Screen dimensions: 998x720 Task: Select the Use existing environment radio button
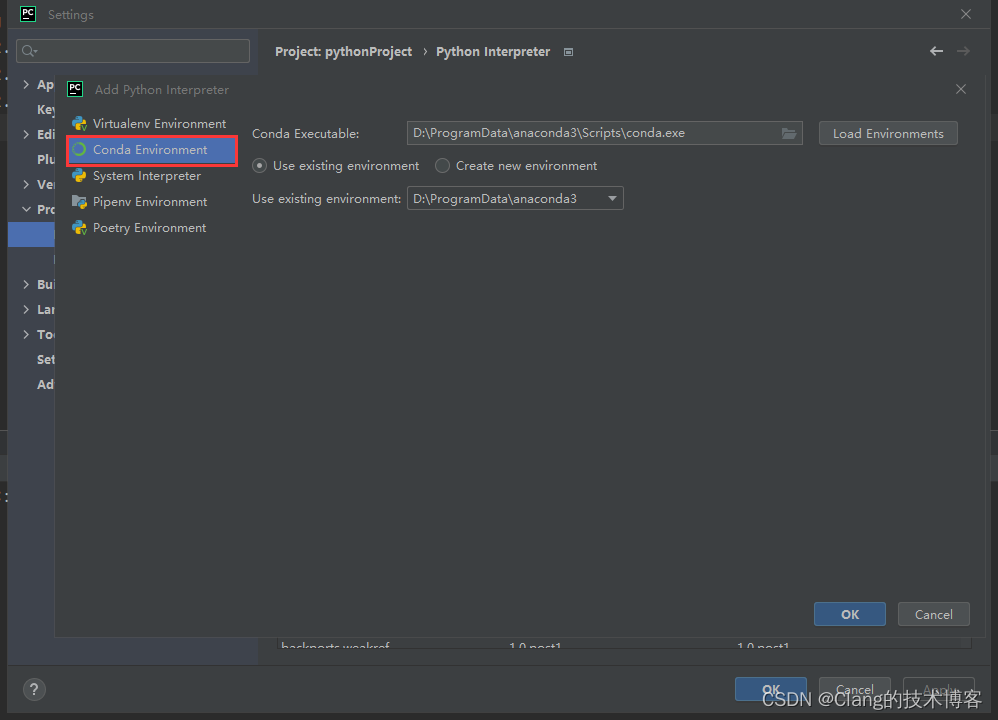pyautogui.click(x=260, y=166)
